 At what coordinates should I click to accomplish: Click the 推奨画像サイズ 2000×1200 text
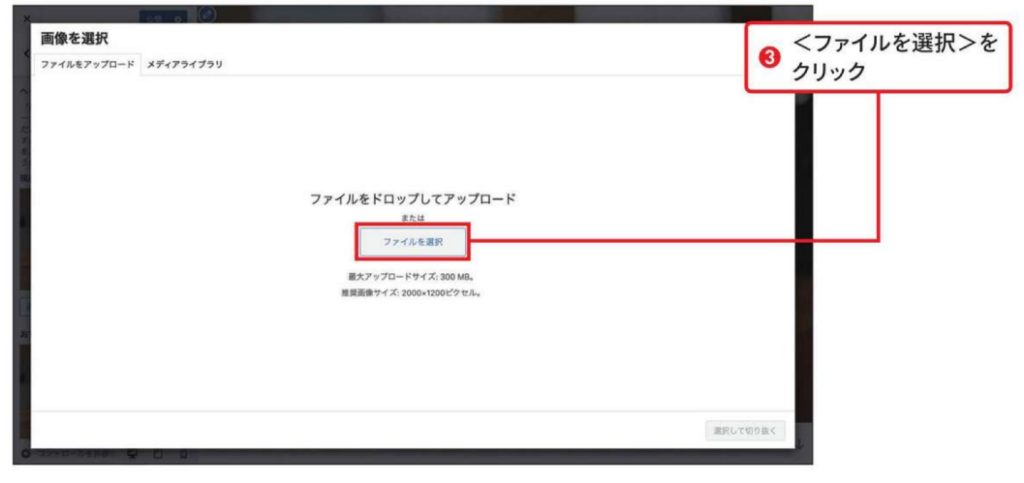pos(411,294)
